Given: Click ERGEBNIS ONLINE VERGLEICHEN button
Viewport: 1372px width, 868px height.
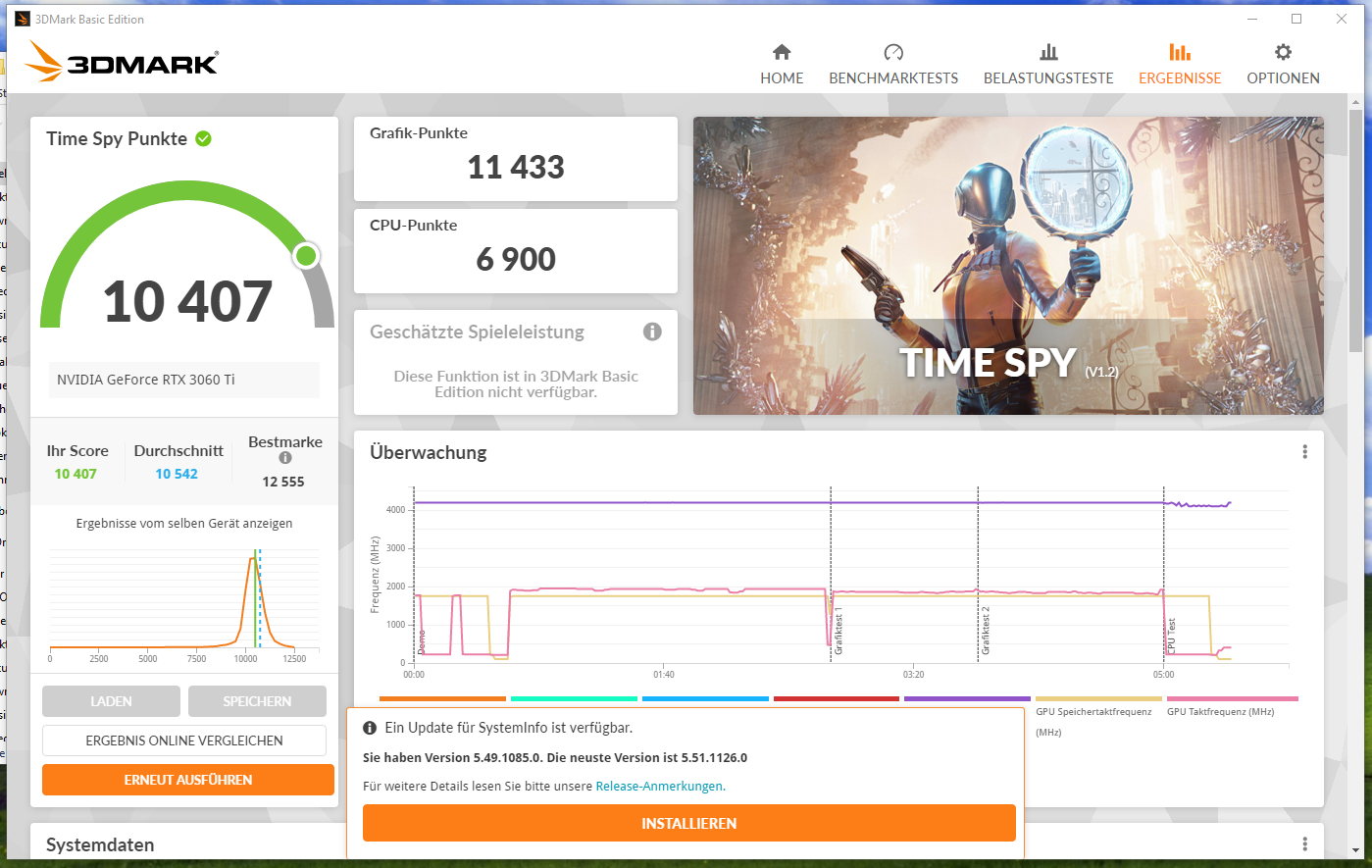Looking at the screenshot, I should [184, 740].
